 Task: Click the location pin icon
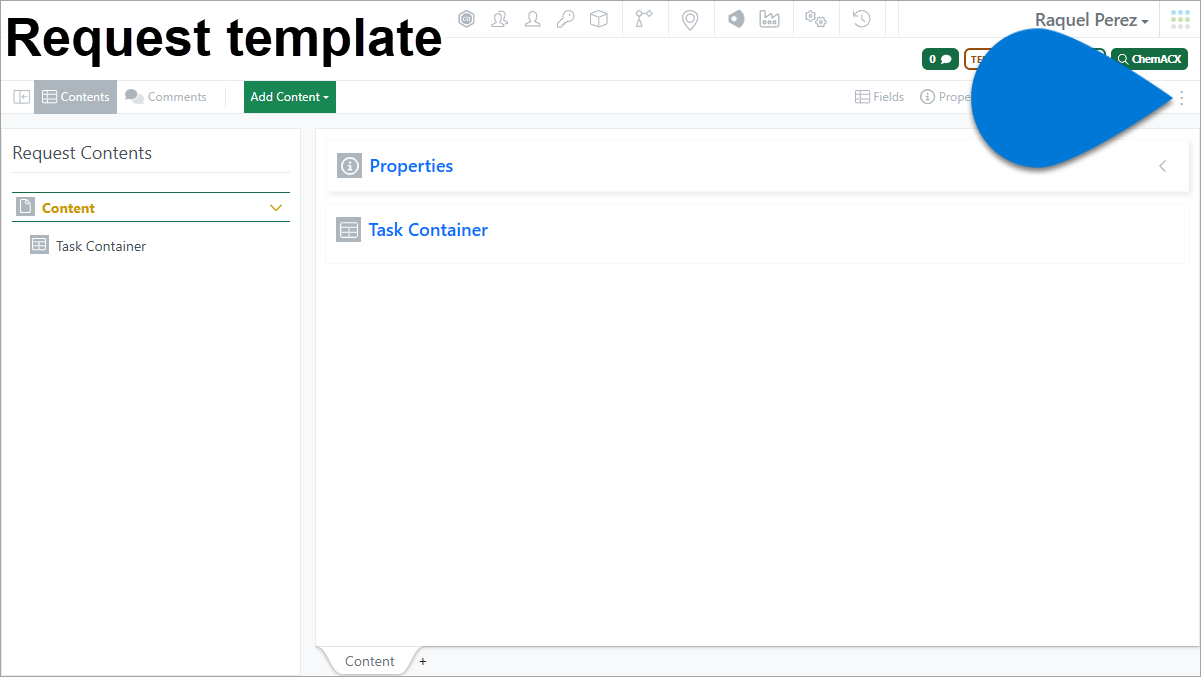click(x=690, y=20)
